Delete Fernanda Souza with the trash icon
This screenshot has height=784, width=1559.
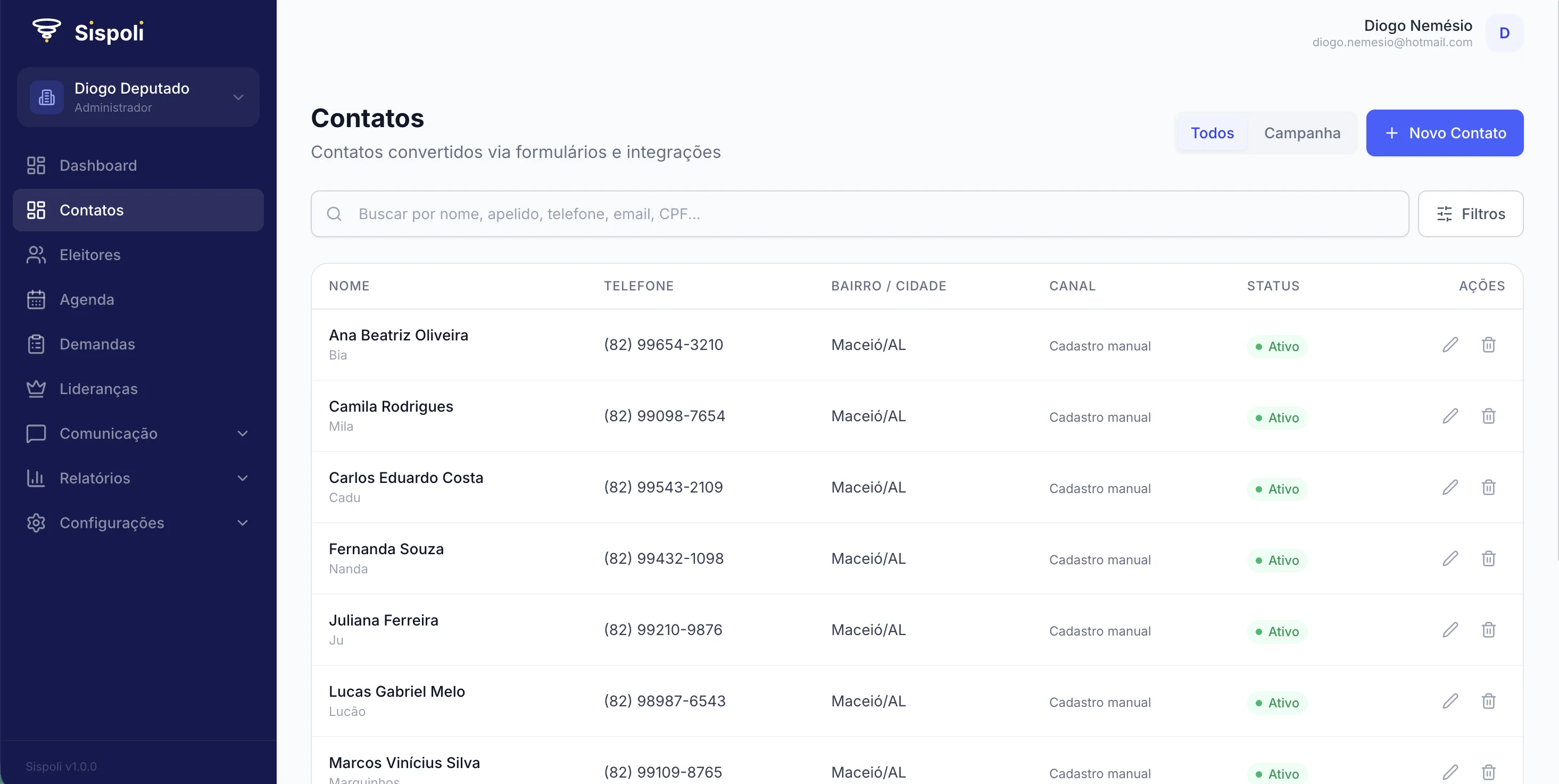coord(1488,558)
